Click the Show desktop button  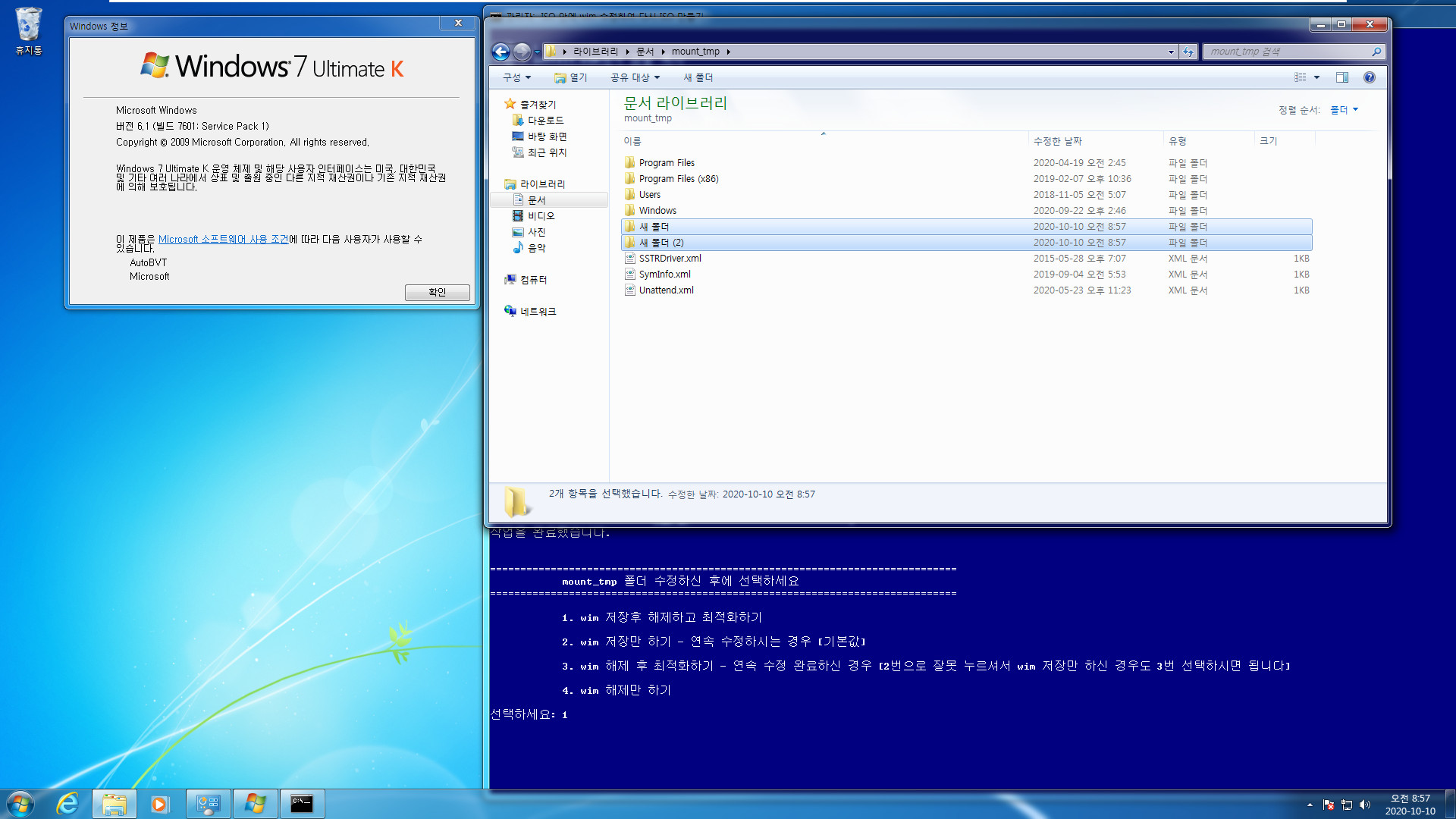pos(1450,804)
